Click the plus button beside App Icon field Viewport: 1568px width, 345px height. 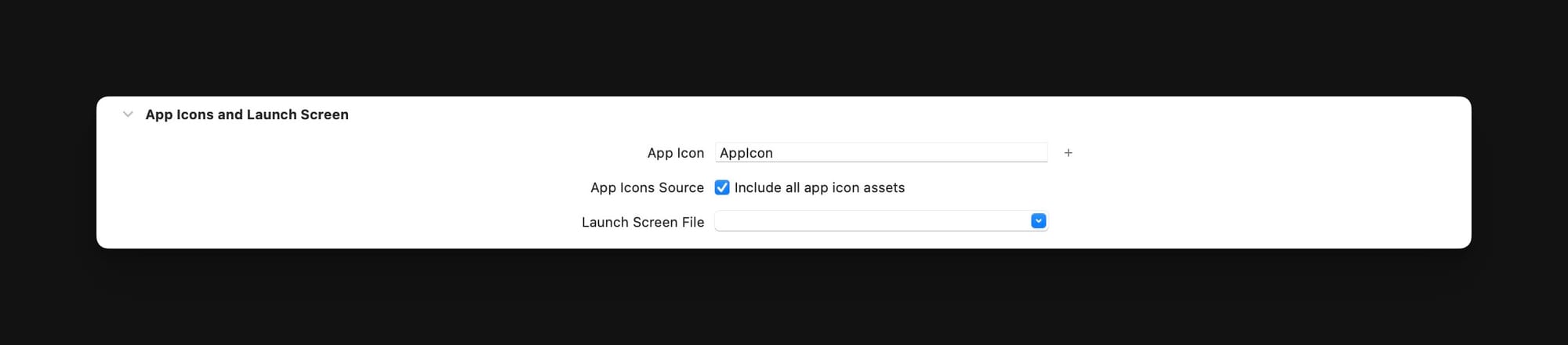[1068, 153]
